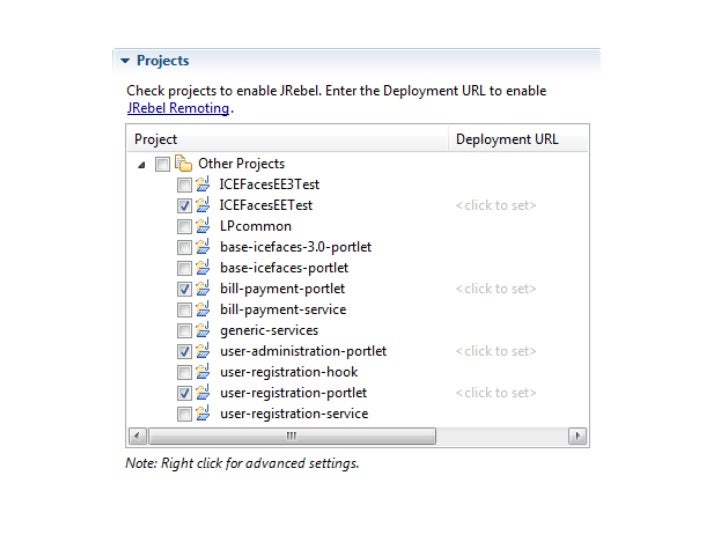This screenshot has height=546, width=728.
Task: Check the base-icefaces-portlet checkbox
Action: [184, 268]
